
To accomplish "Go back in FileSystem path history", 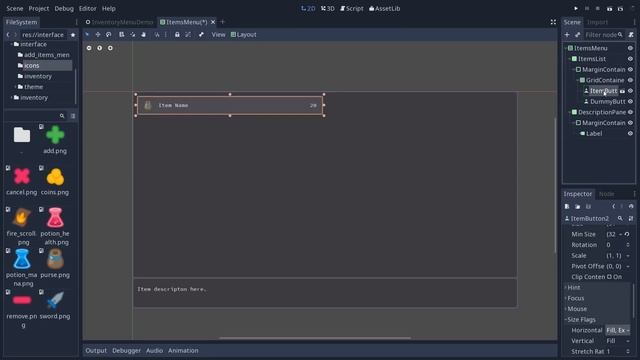I will click(x=8, y=35).
